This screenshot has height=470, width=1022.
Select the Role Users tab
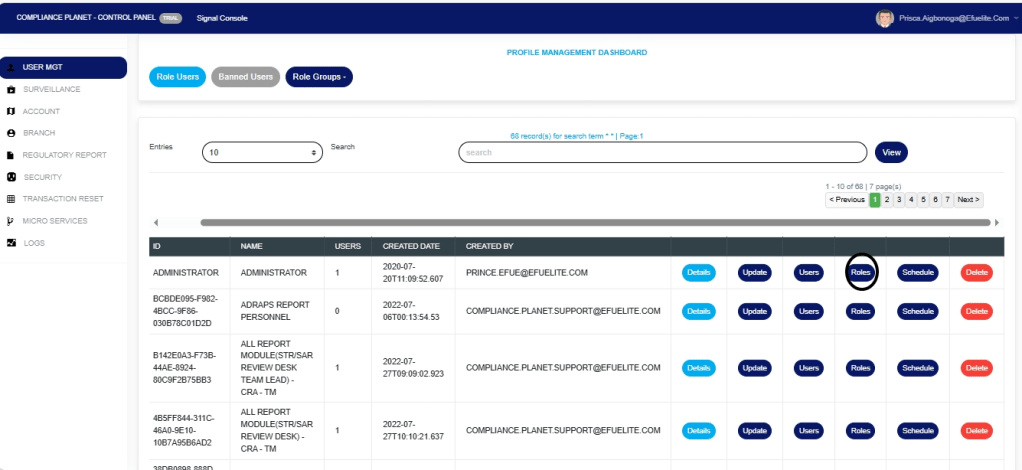click(x=177, y=77)
